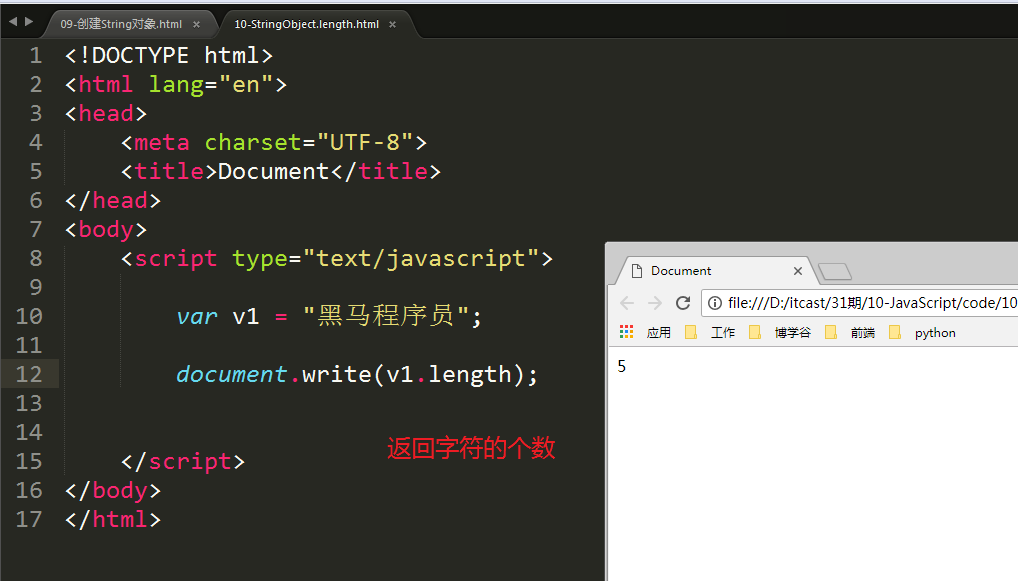Select the Document tab in the browser
Viewport: 1018px width, 581px height.
click(x=712, y=271)
